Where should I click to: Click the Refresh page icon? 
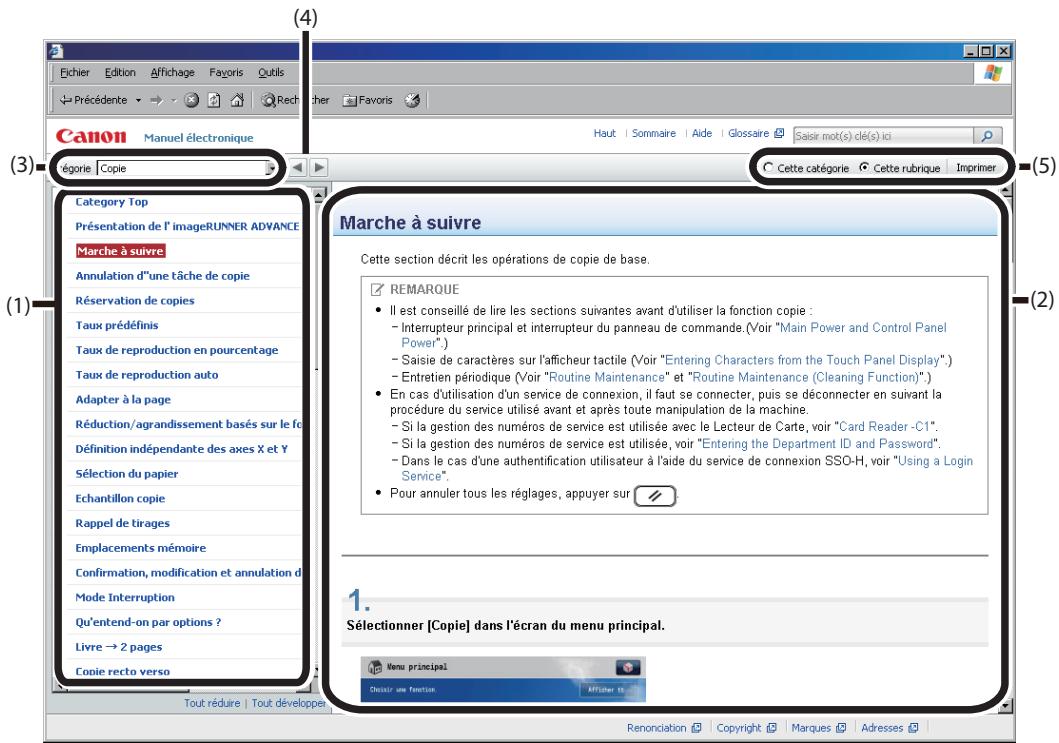[214, 99]
